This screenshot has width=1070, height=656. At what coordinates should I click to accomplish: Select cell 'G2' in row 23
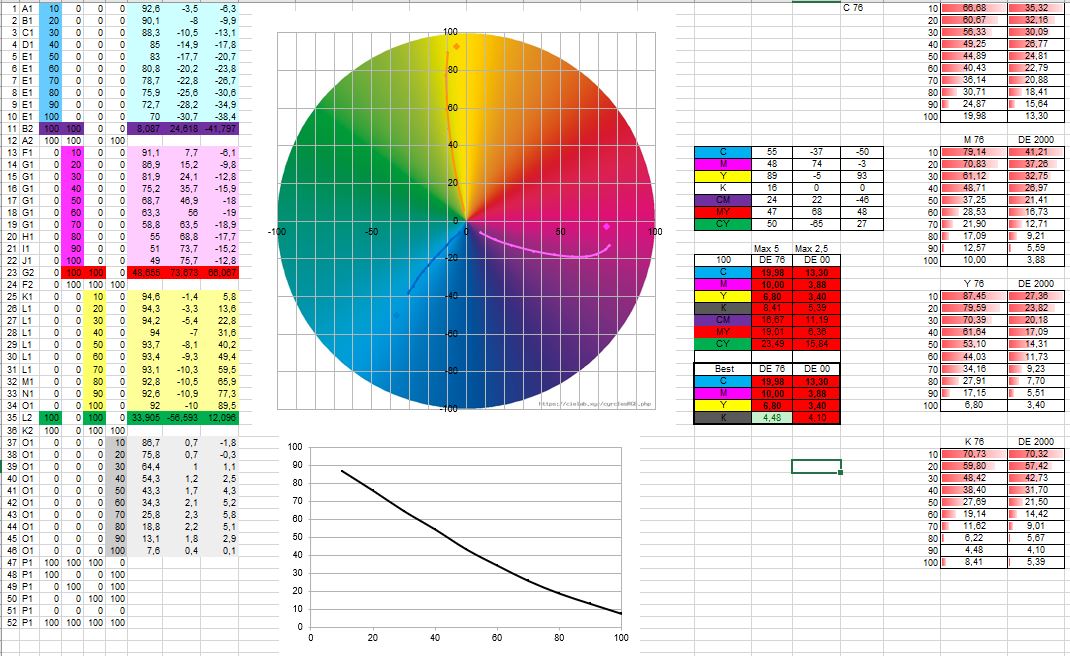(29, 272)
